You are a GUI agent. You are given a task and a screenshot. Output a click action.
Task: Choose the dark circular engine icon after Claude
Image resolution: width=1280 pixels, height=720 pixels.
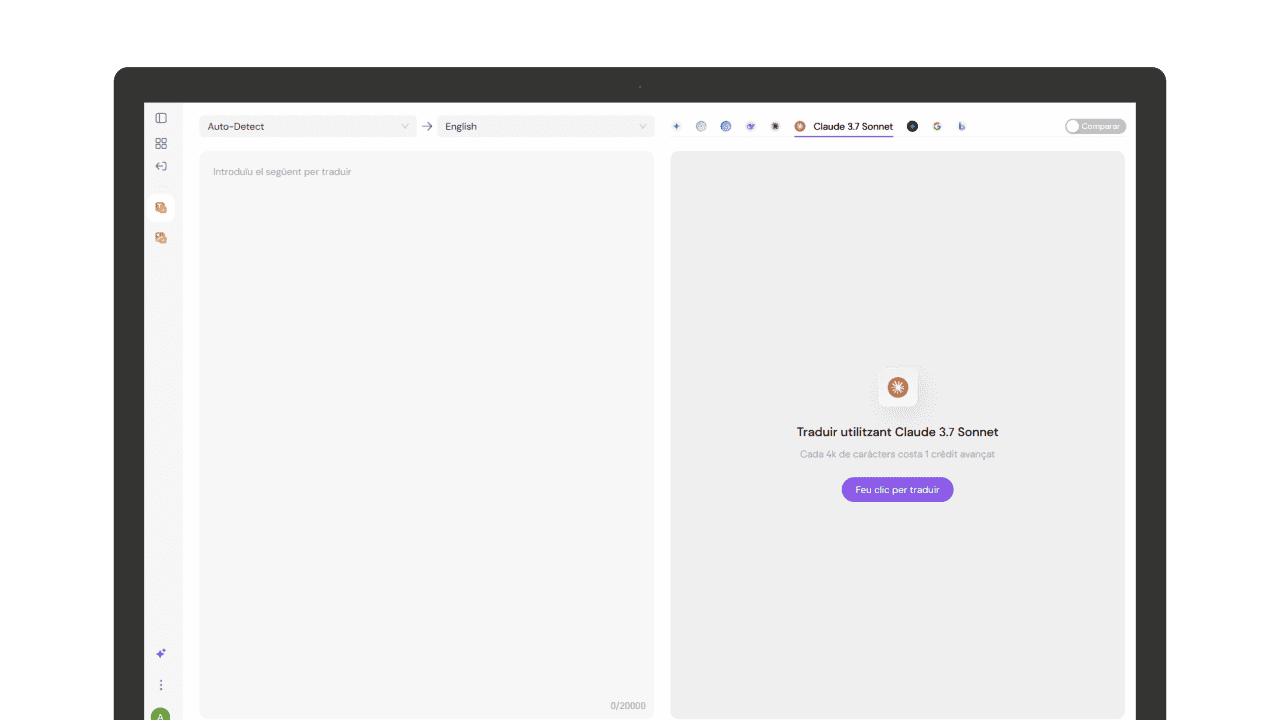[912, 127]
